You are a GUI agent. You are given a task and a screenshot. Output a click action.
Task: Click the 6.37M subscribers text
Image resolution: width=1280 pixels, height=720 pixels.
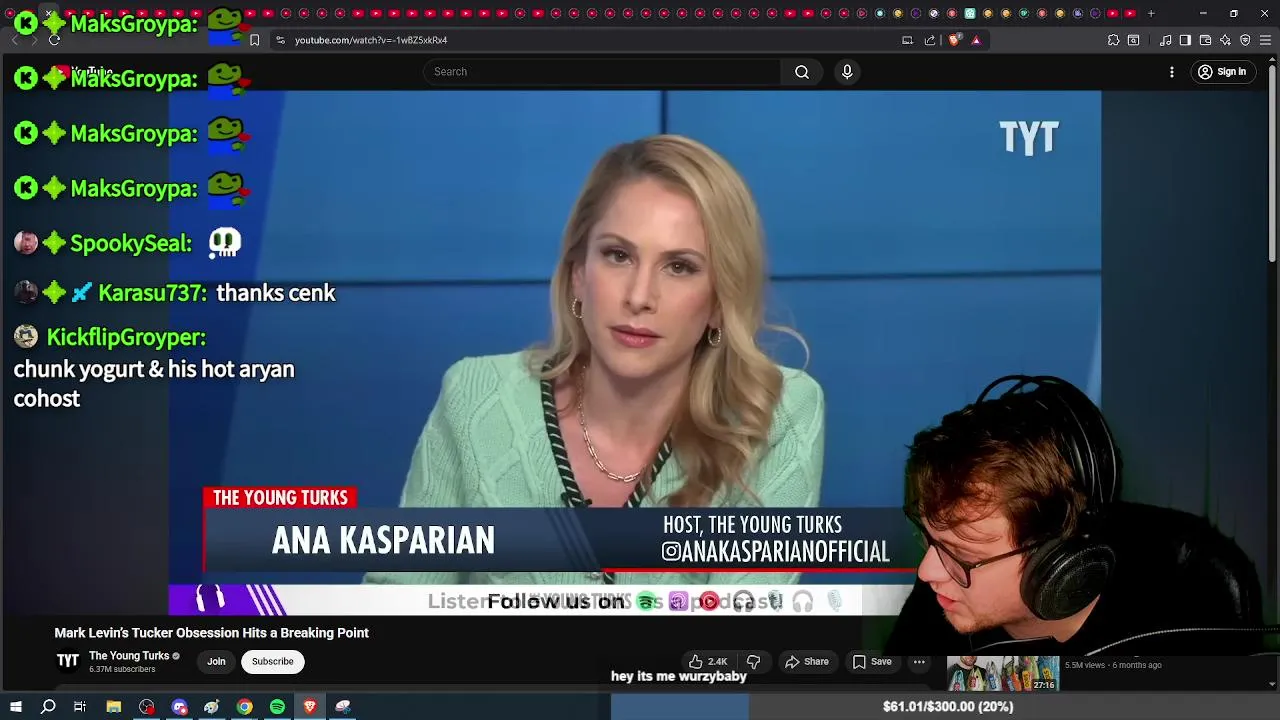(x=122, y=669)
